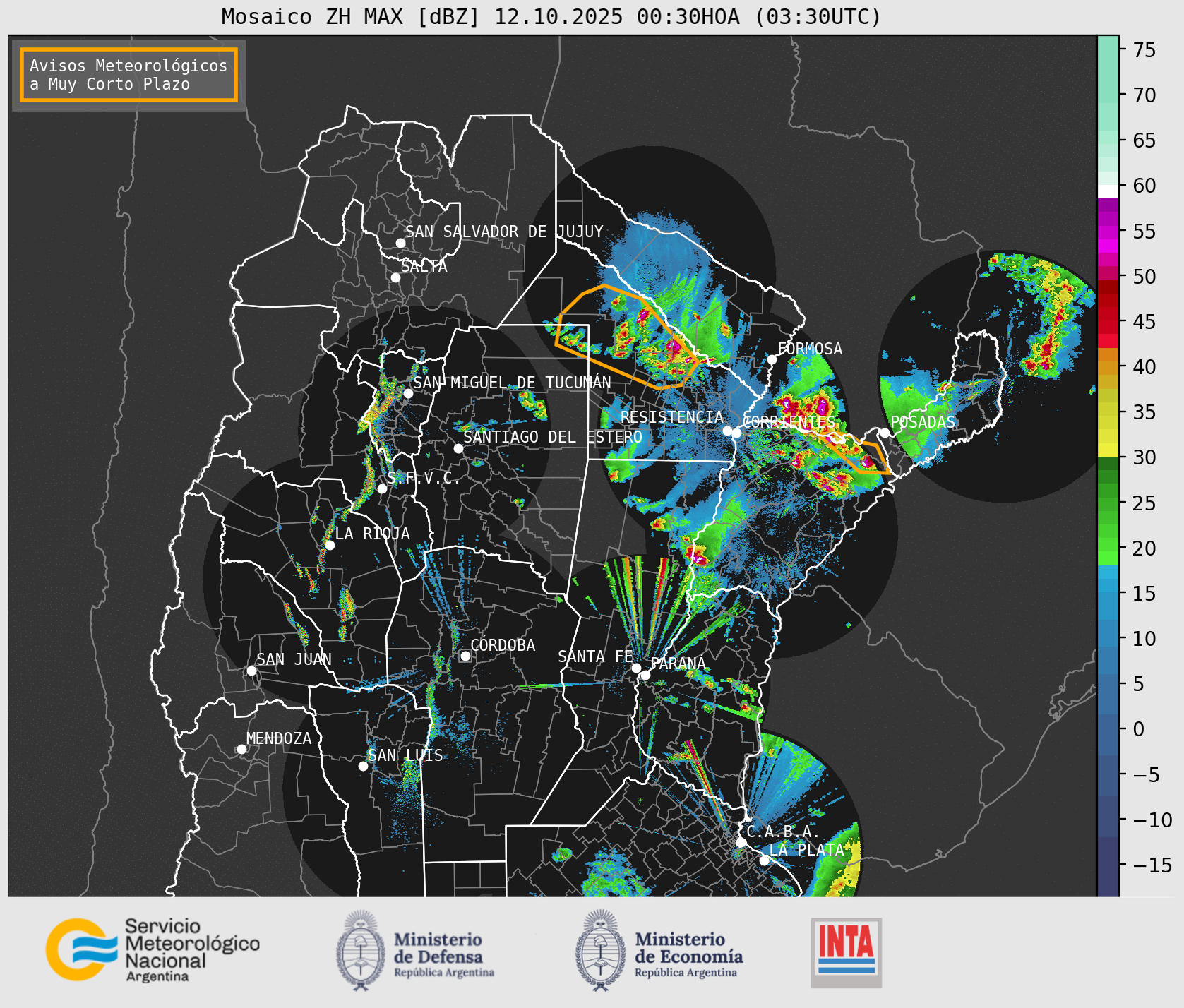The height and width of the screenshot is (1008, 1184).
Task: Click the Ministerio de Economía logo
Action: click(x=659, y=950)
